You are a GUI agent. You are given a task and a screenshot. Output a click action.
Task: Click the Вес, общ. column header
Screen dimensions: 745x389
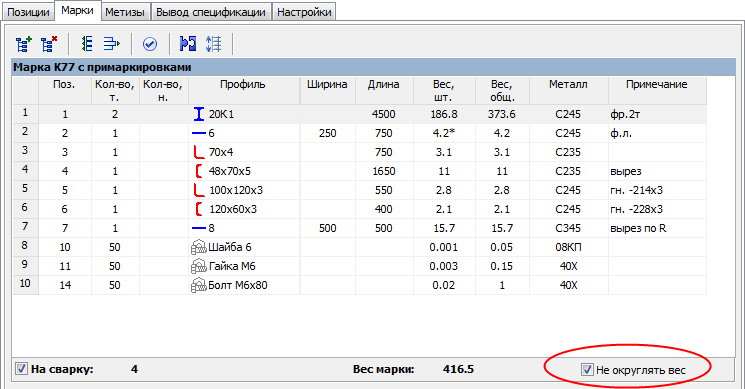pyautogui.click(x=502, y=91)
